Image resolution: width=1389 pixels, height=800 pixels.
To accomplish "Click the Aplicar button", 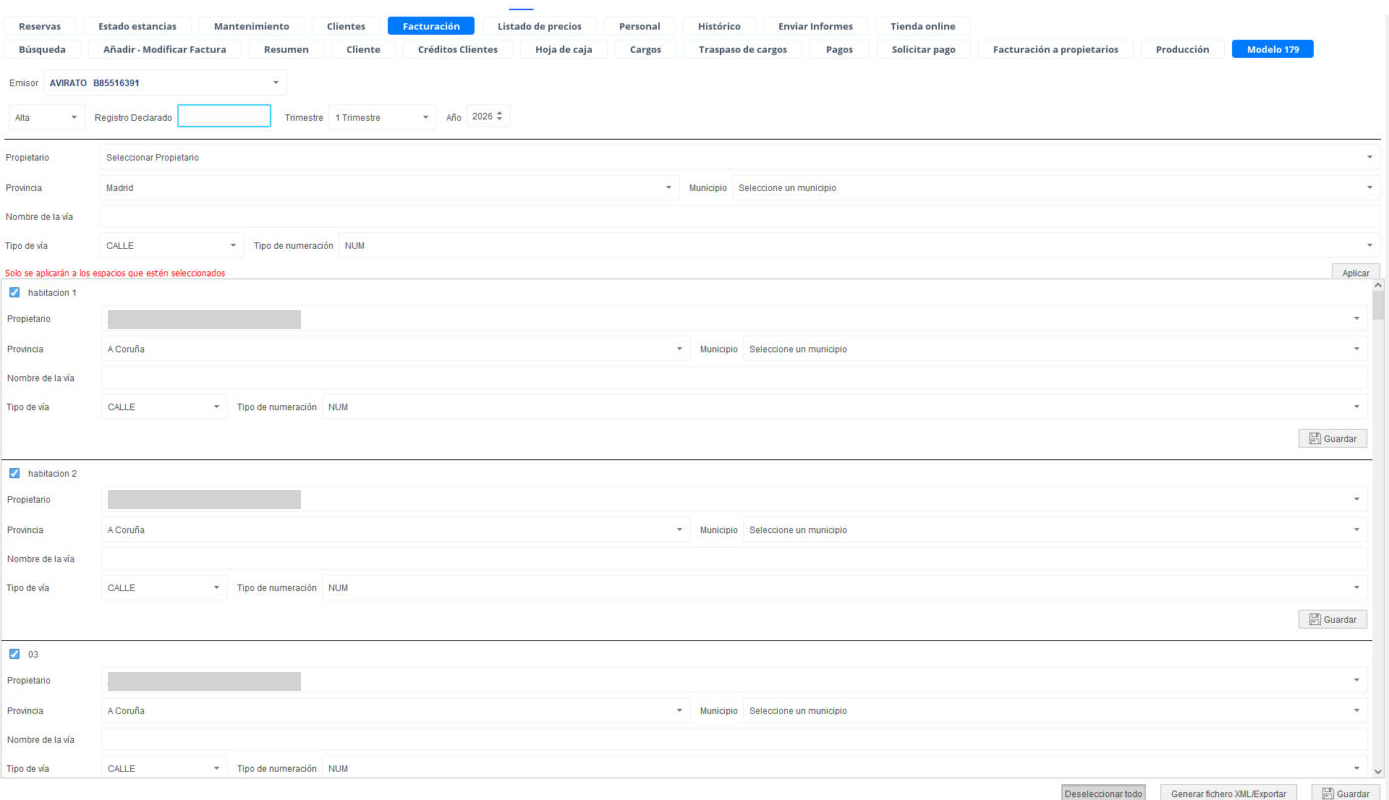I will coord(1356,273).
